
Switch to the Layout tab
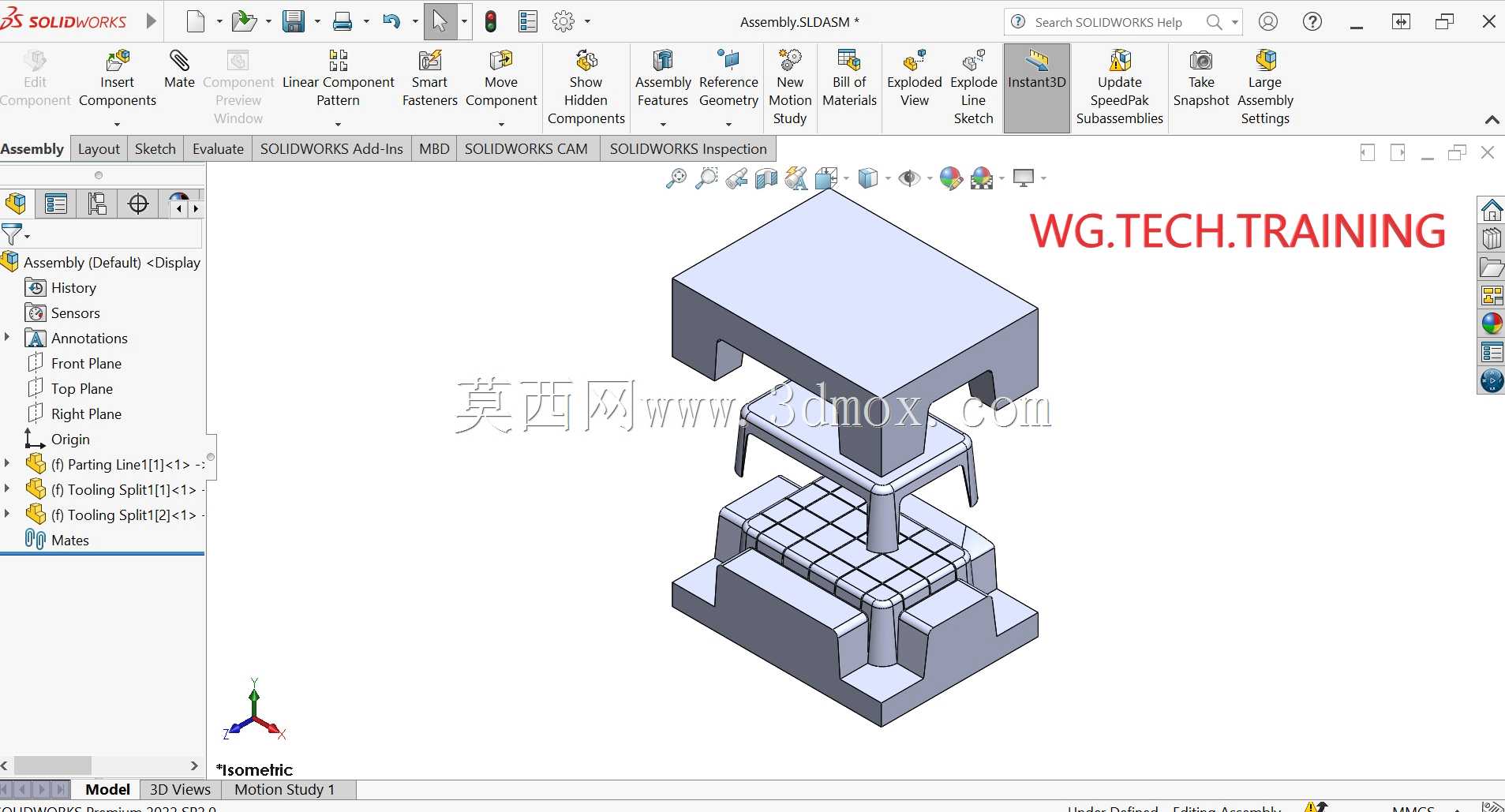pyautogui.click(x=99, y=149)
